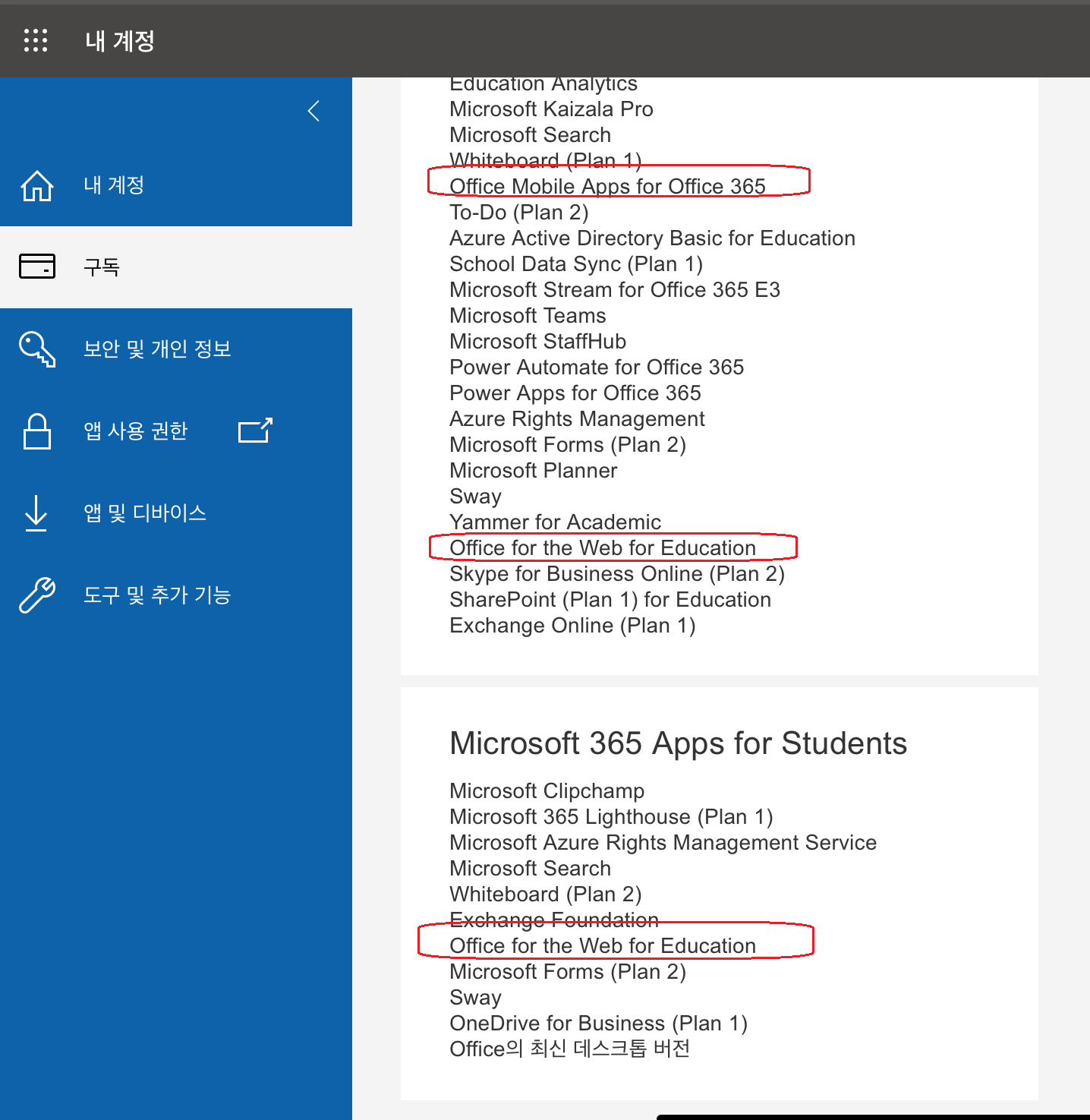Viewport: 1090px width, 1120px height.
Task: Go to 보안 및 개인 정보 section
Action: pos(176,349)
